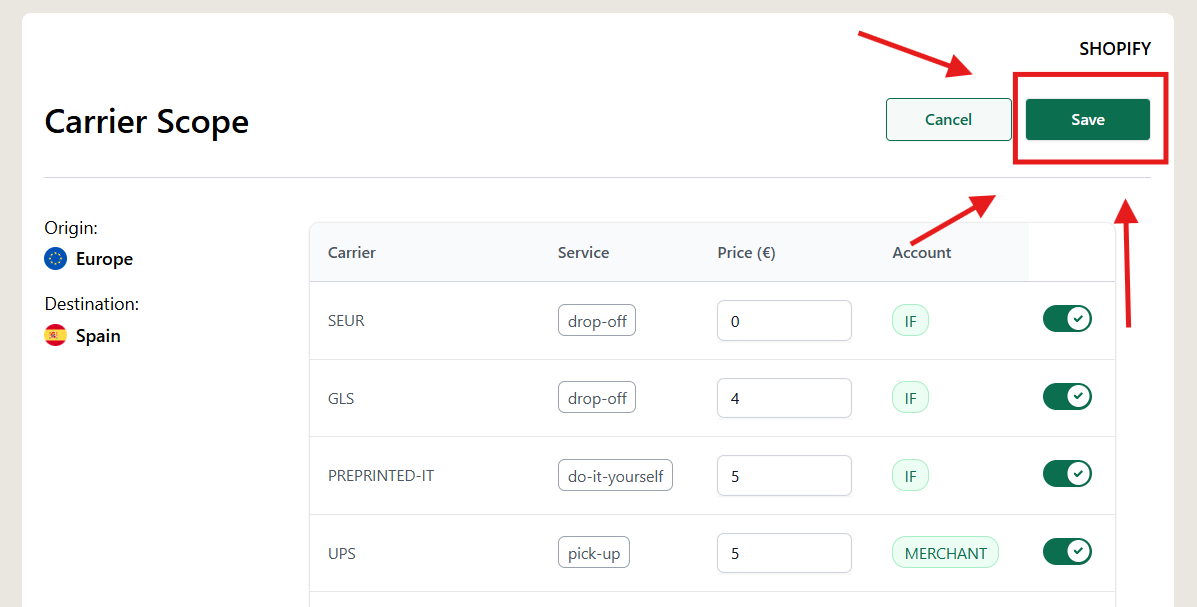Select the pick-up service tag for UPS
The image size is (1197, 607).
594,553
